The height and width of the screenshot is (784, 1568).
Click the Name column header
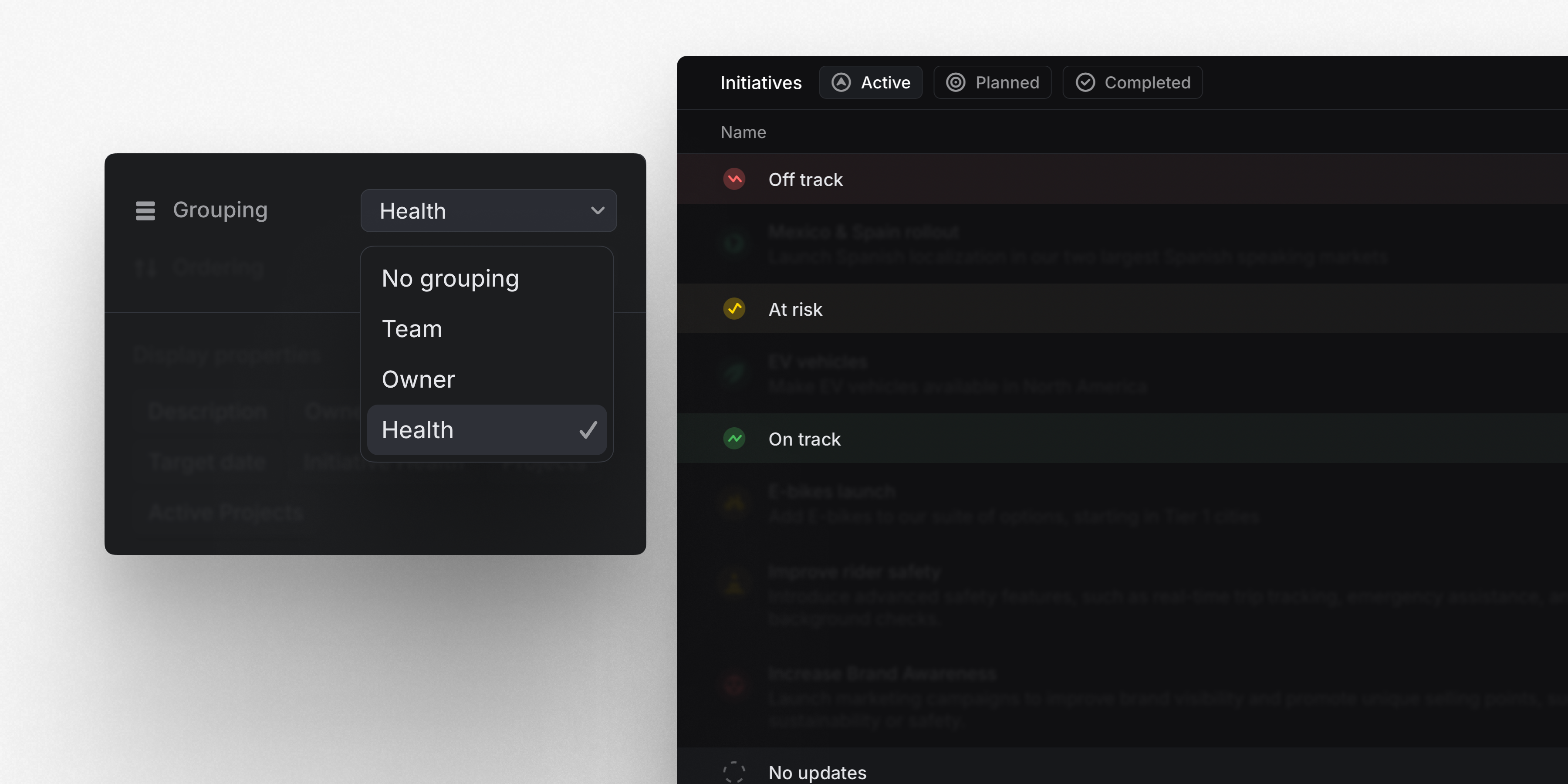[743, 132]
